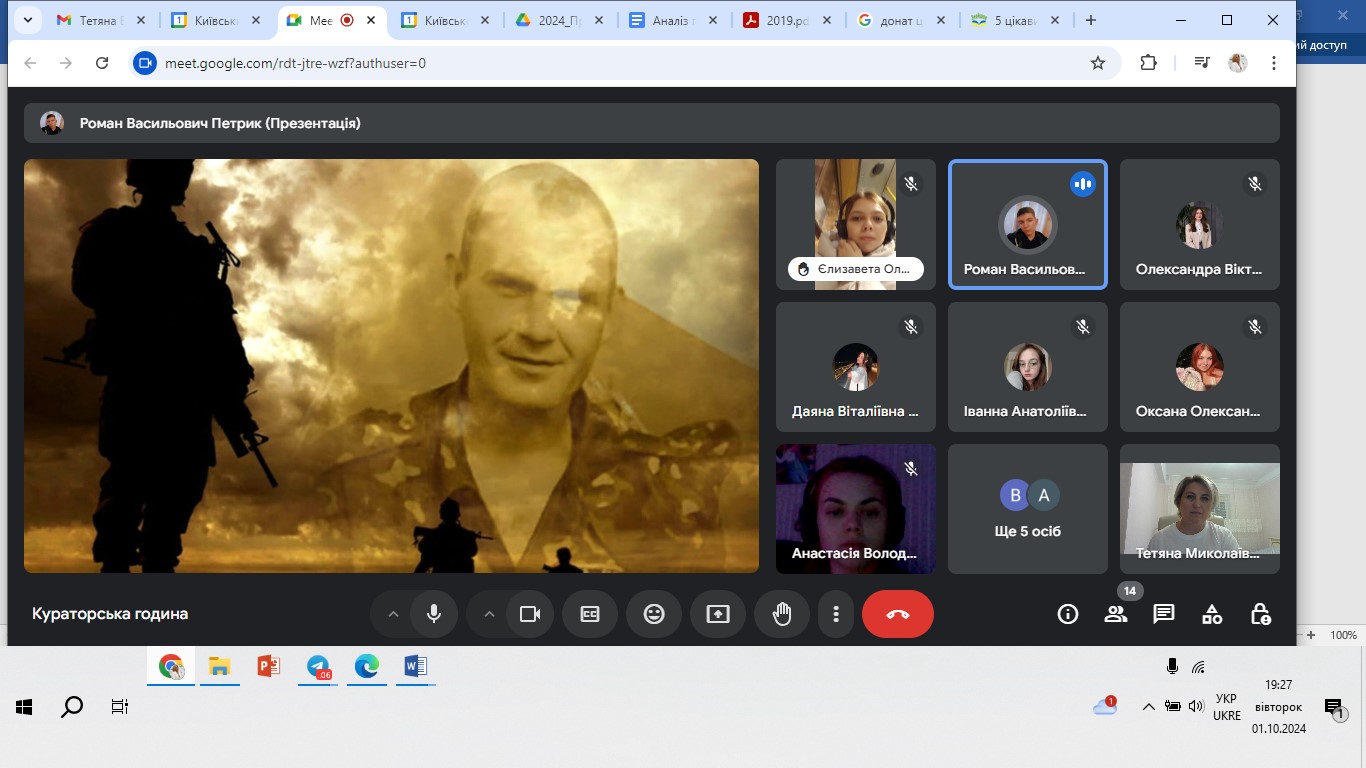The image size is (1366, 768).
Task: Open the Meet chat panel
Action: point(1163,614)
